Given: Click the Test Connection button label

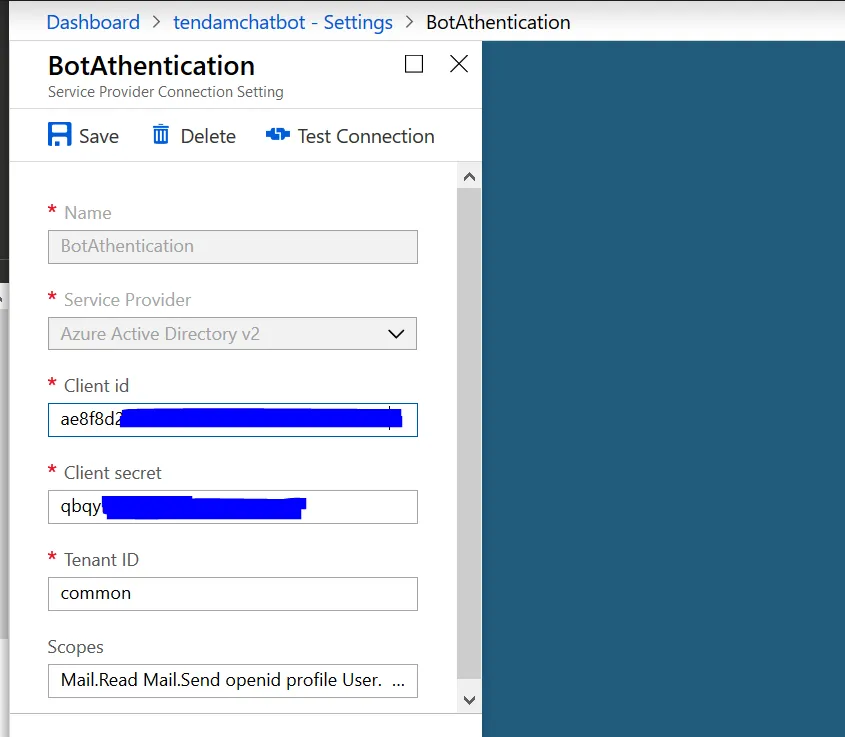Looking at the screenshot, I should click(366, 137).
